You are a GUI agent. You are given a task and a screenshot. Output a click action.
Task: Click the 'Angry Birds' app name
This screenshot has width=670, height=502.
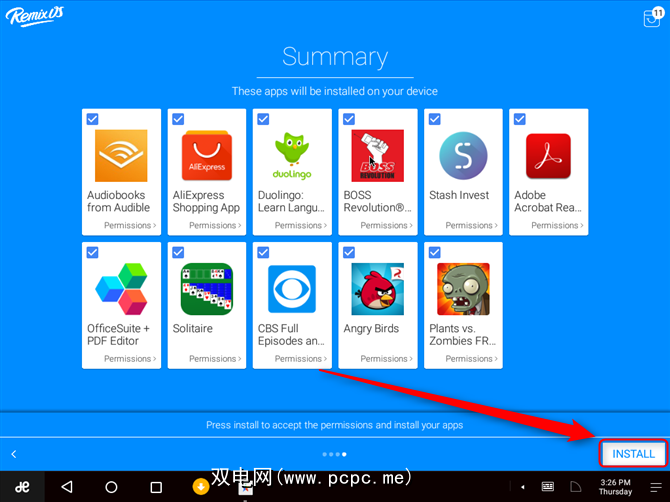(x=371, y=329)
